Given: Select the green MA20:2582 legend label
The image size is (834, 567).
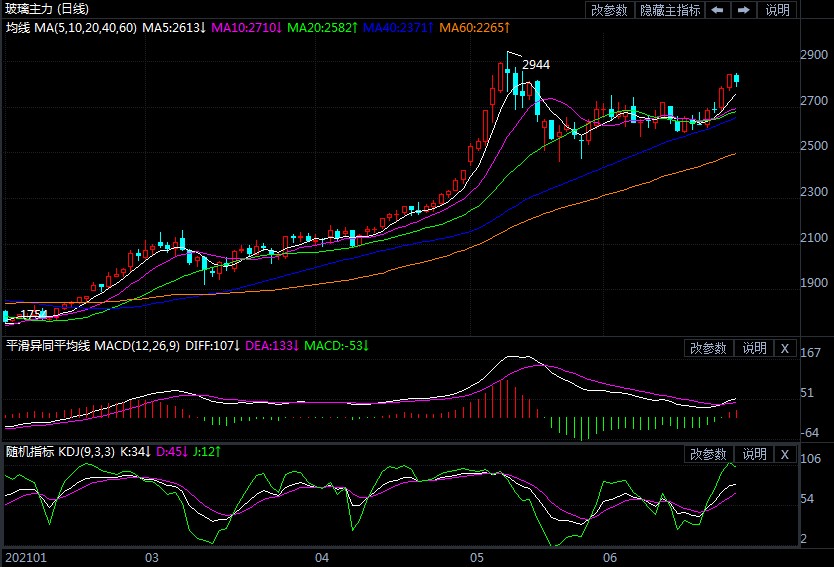Looking at the screenshot, I should point(321,26).
